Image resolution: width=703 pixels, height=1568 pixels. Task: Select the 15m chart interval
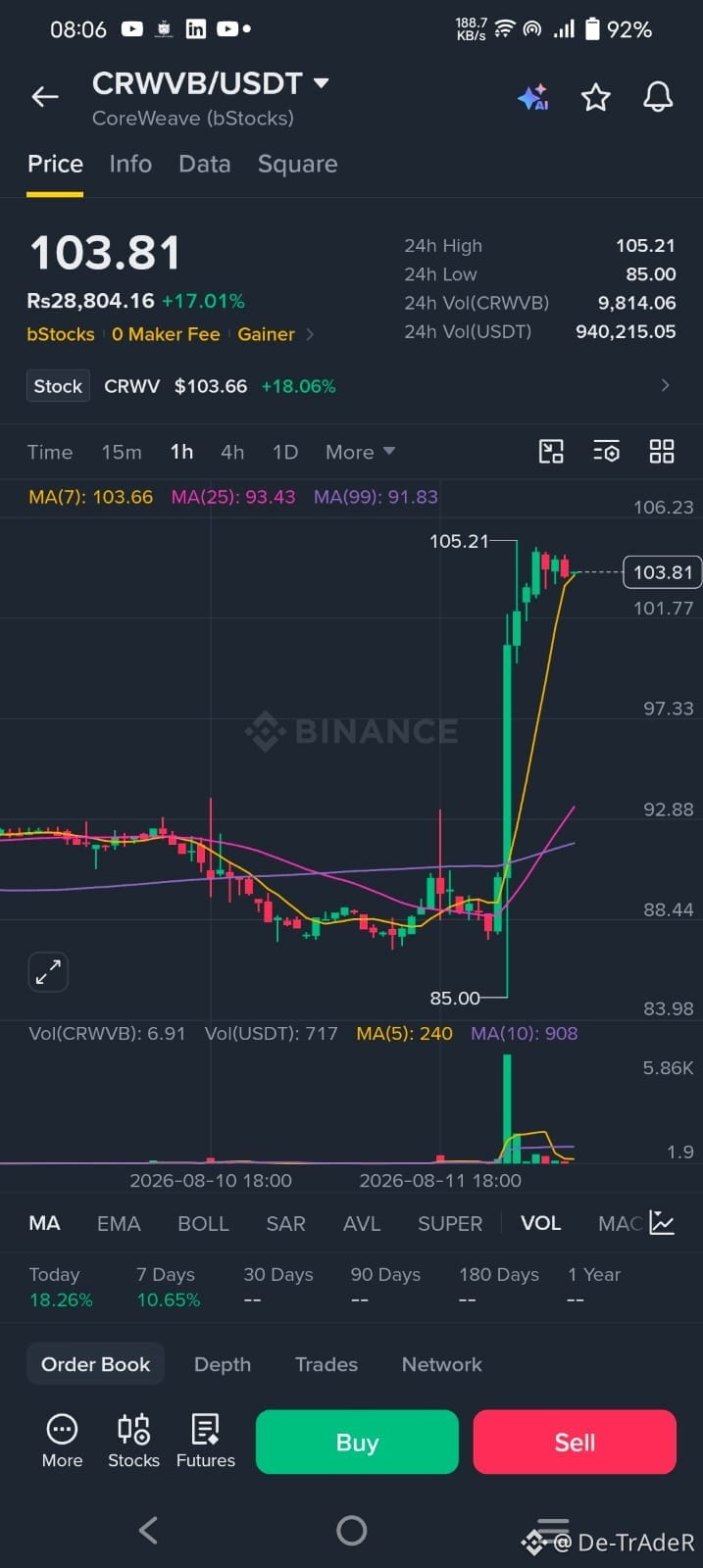(122, 452)
